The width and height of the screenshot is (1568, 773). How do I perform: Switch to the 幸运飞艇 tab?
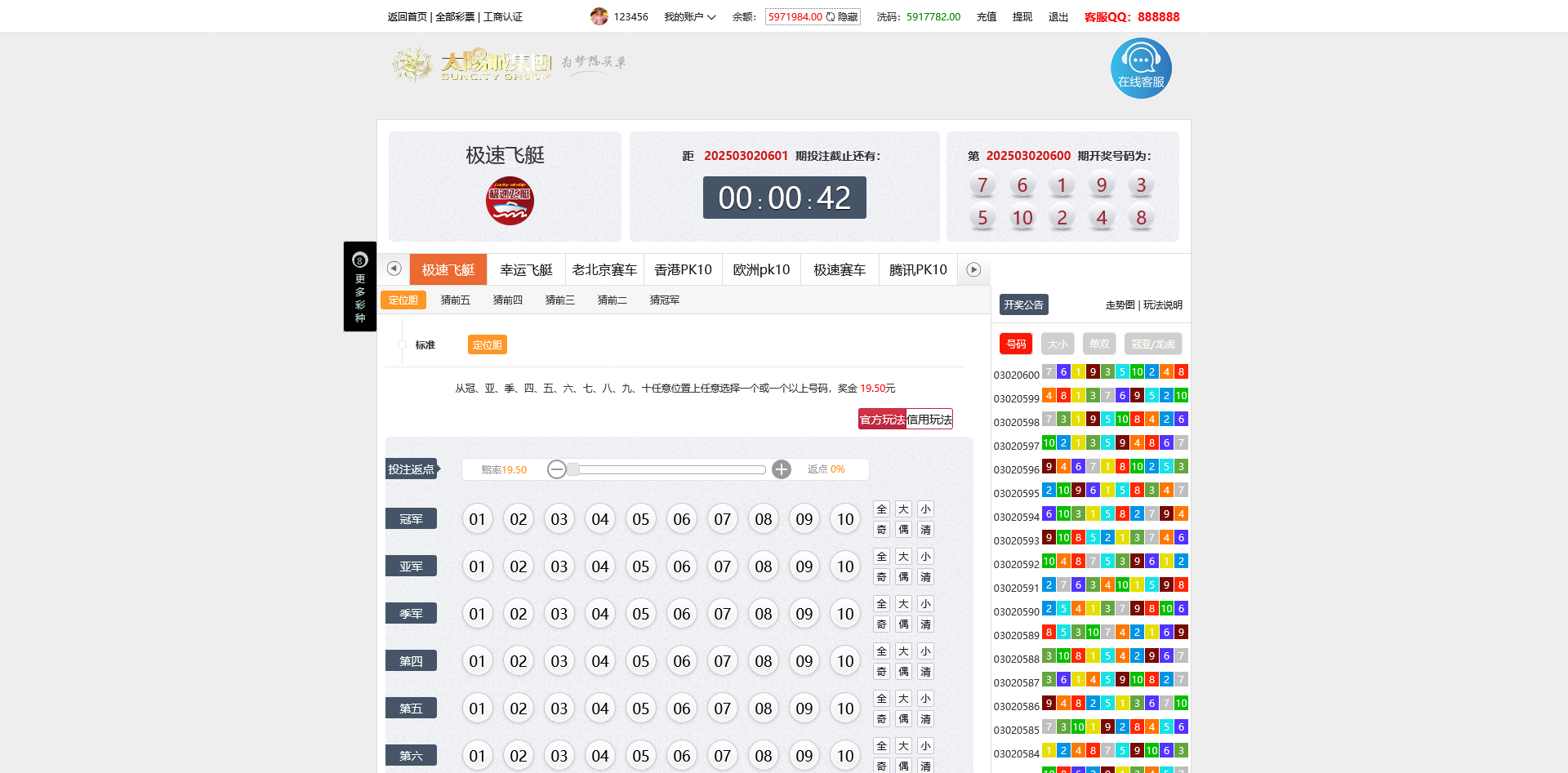pos(526,270)
